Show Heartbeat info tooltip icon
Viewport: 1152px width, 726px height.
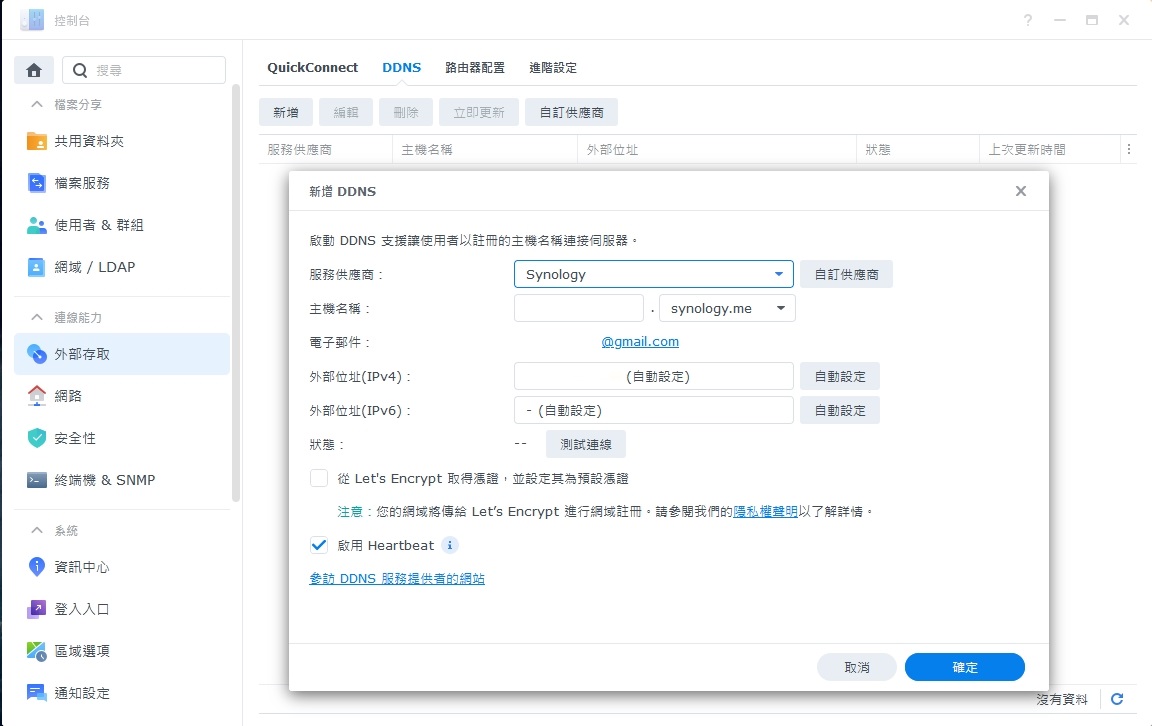point(450,545)
